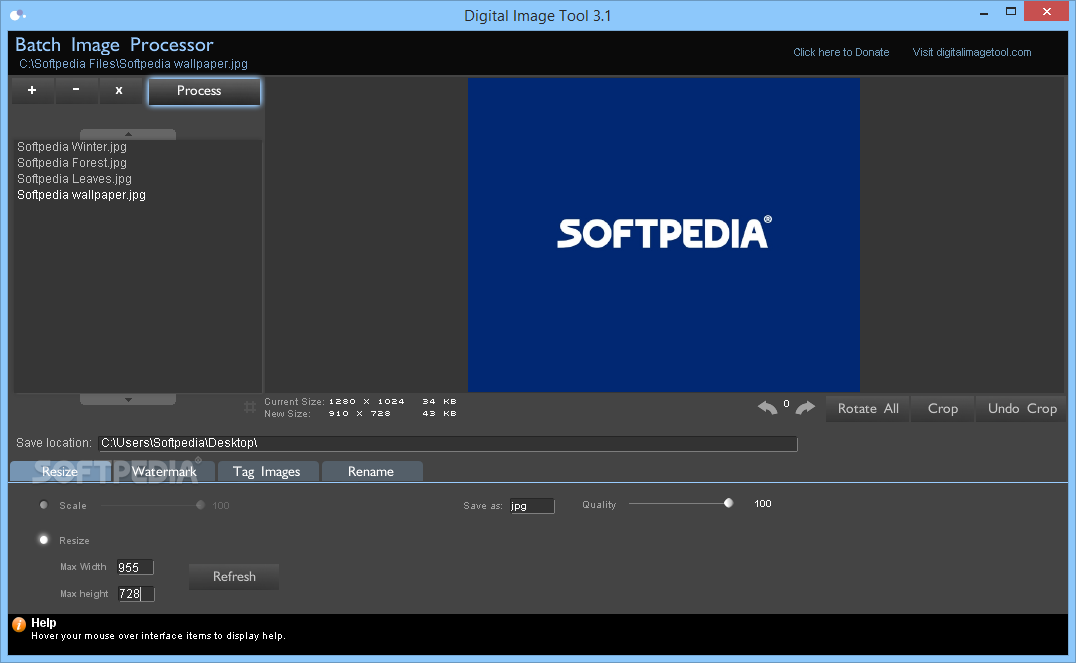The image size is (1076, 663).
Task: Click the Softpedia image preview
Action: [664, 235]
